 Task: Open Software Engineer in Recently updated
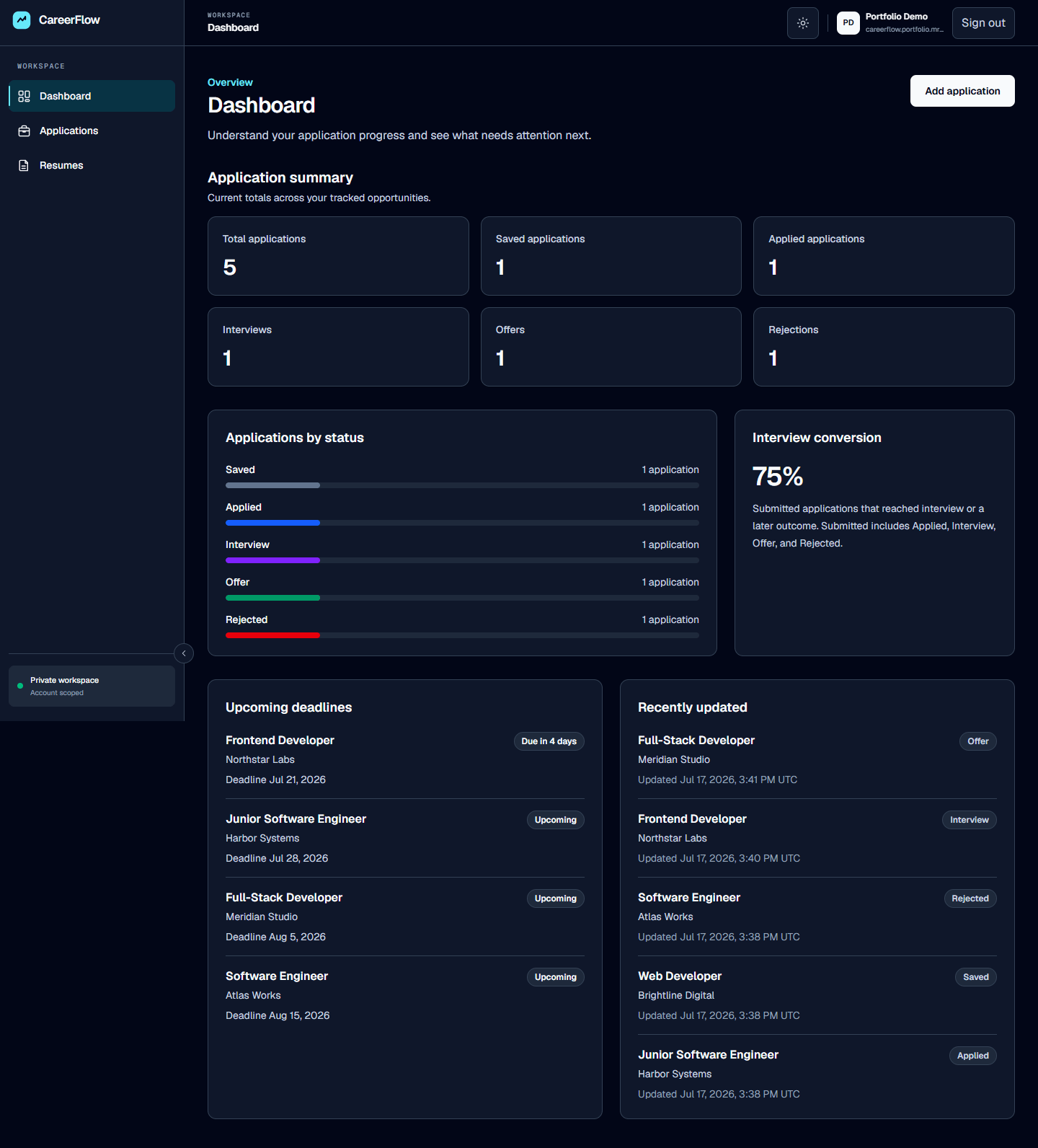(x=689, y=898)
